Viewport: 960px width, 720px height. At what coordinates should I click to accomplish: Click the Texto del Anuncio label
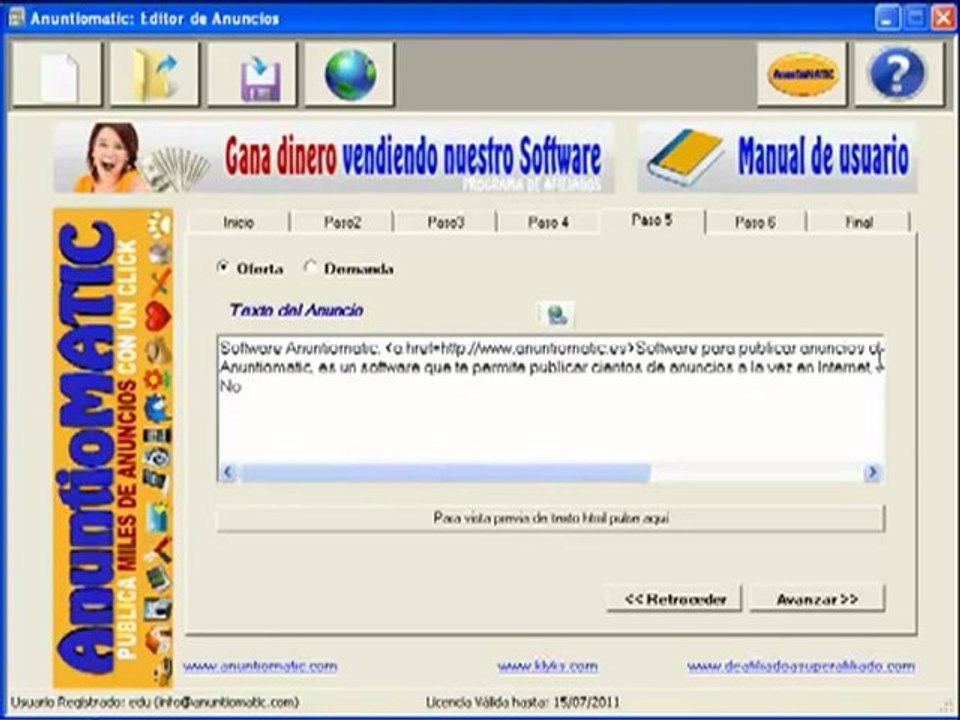point(296,310)
